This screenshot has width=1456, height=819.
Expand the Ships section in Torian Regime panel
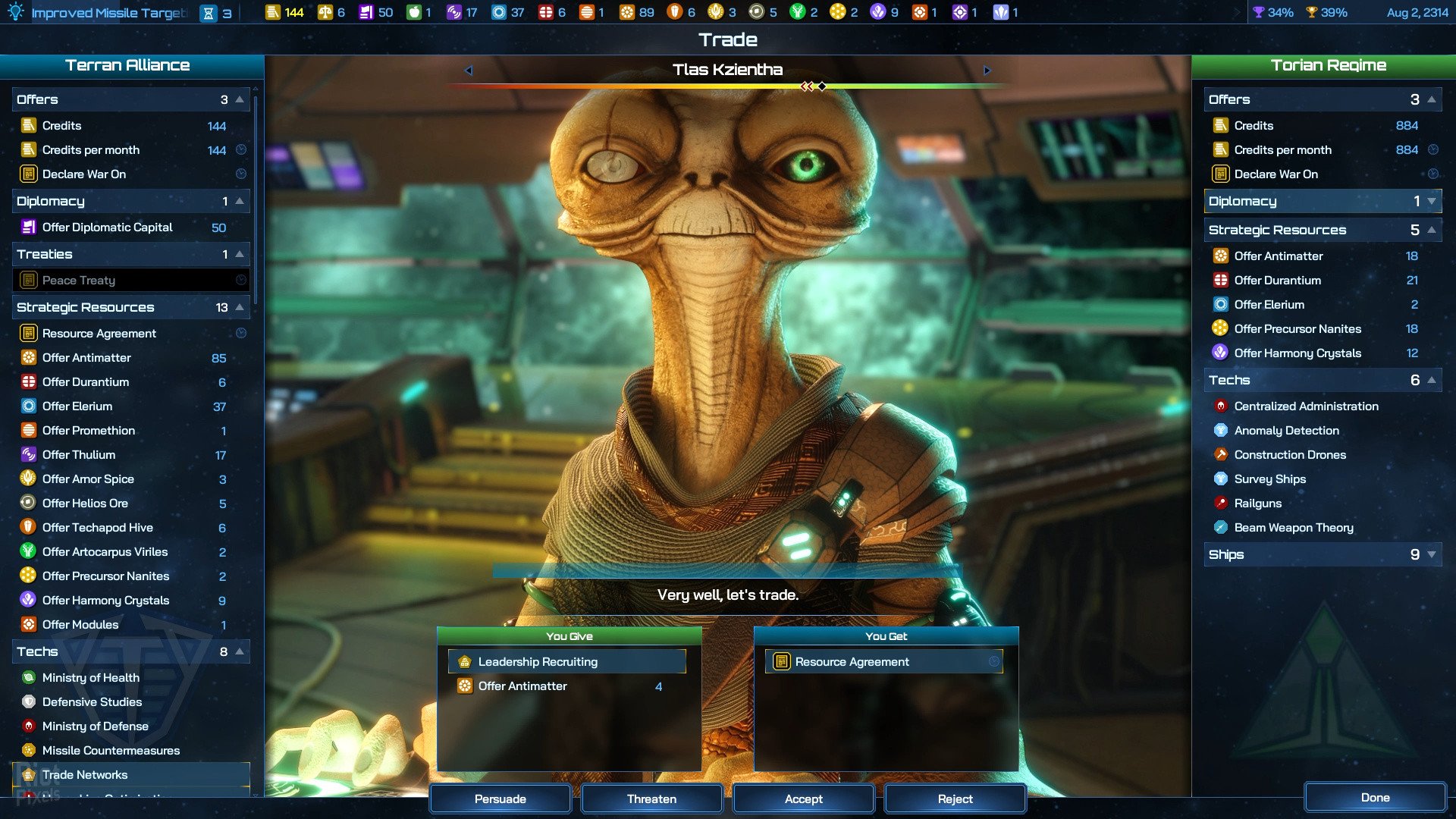[1432, 554]
